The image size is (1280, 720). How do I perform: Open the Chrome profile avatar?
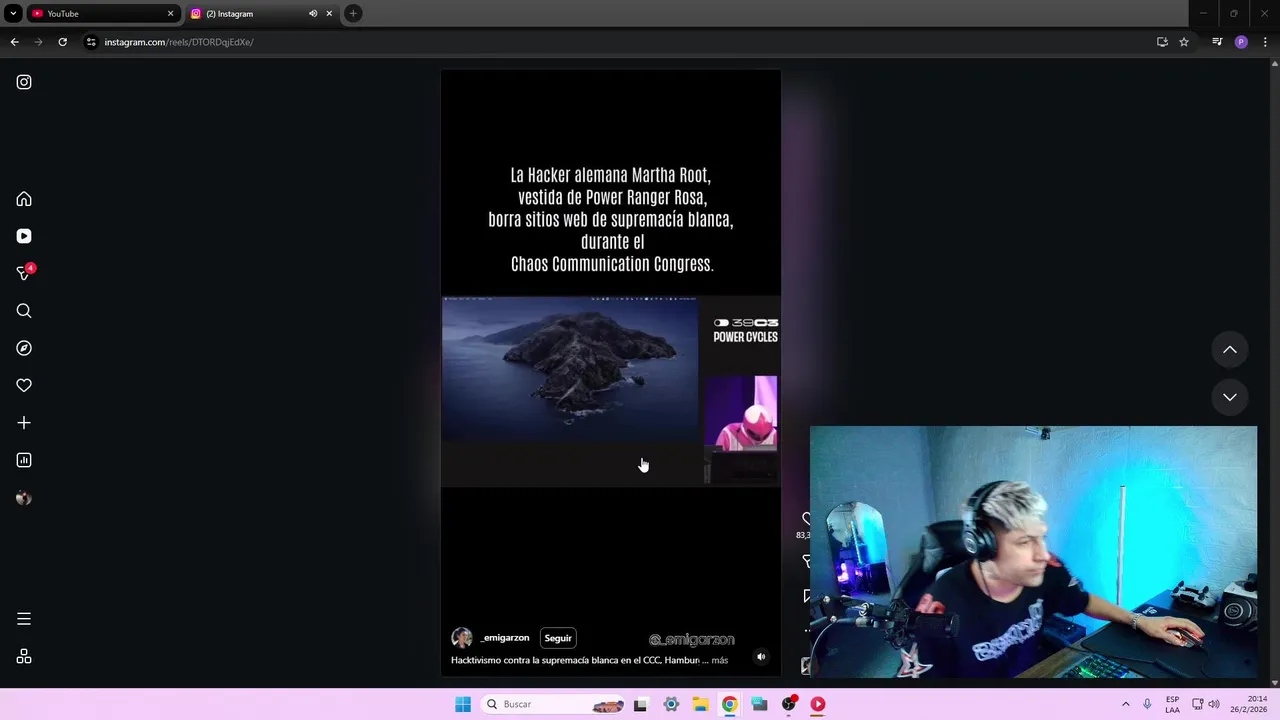(1241, 42)
